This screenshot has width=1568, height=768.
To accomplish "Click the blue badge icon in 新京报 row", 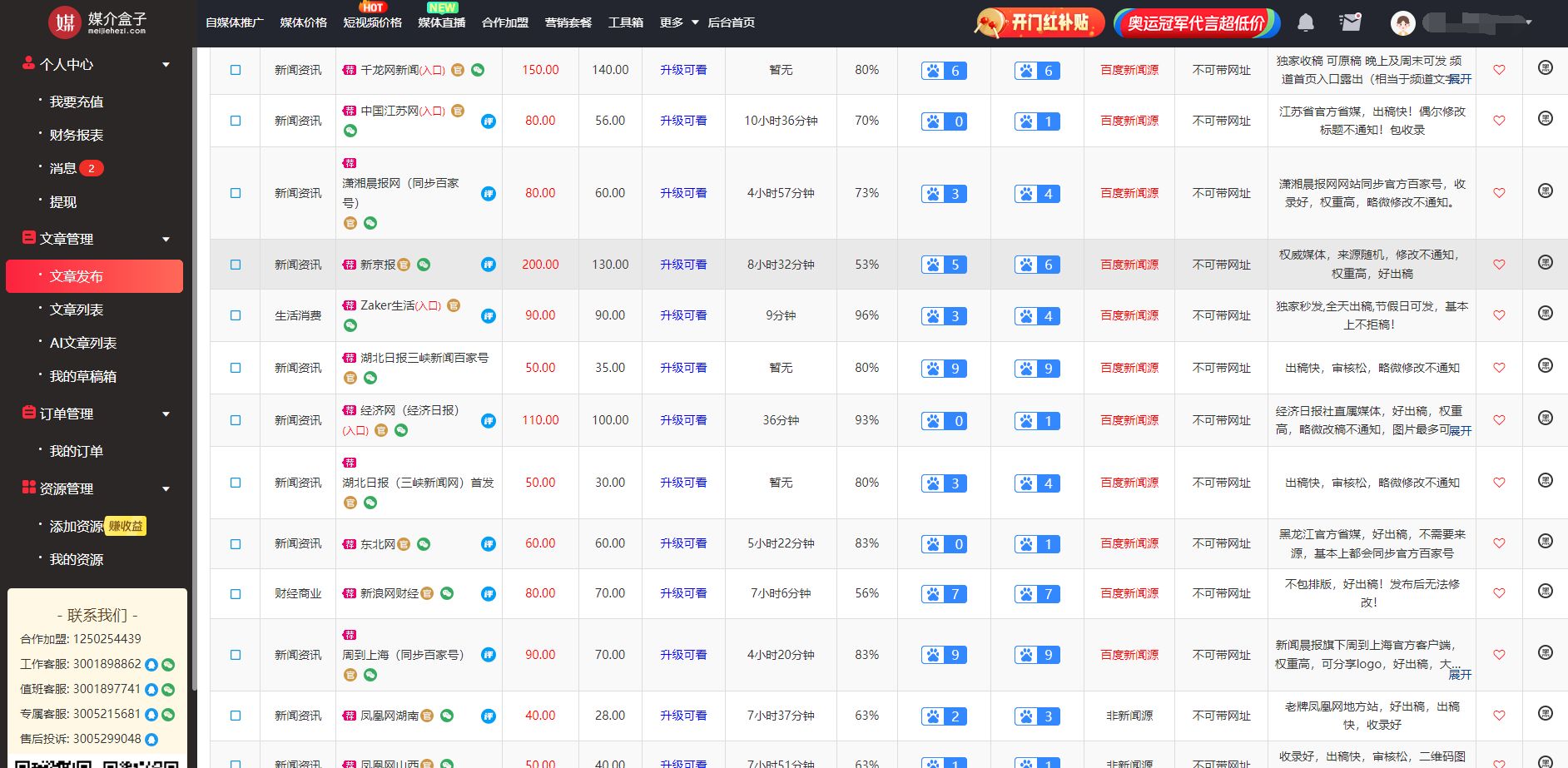I will tap(489, 265).
